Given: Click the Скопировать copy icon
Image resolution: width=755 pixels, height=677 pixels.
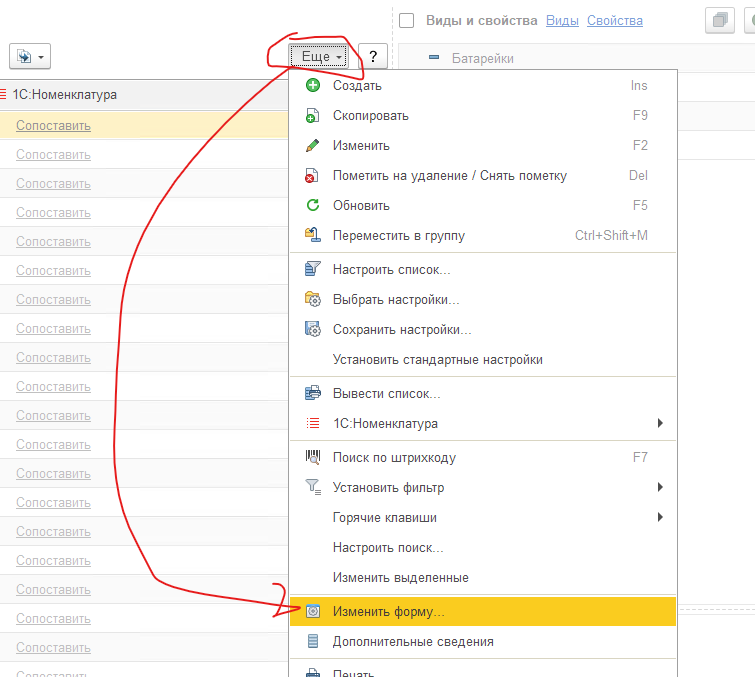Looking at the screenshot, I should click(312, 116).
